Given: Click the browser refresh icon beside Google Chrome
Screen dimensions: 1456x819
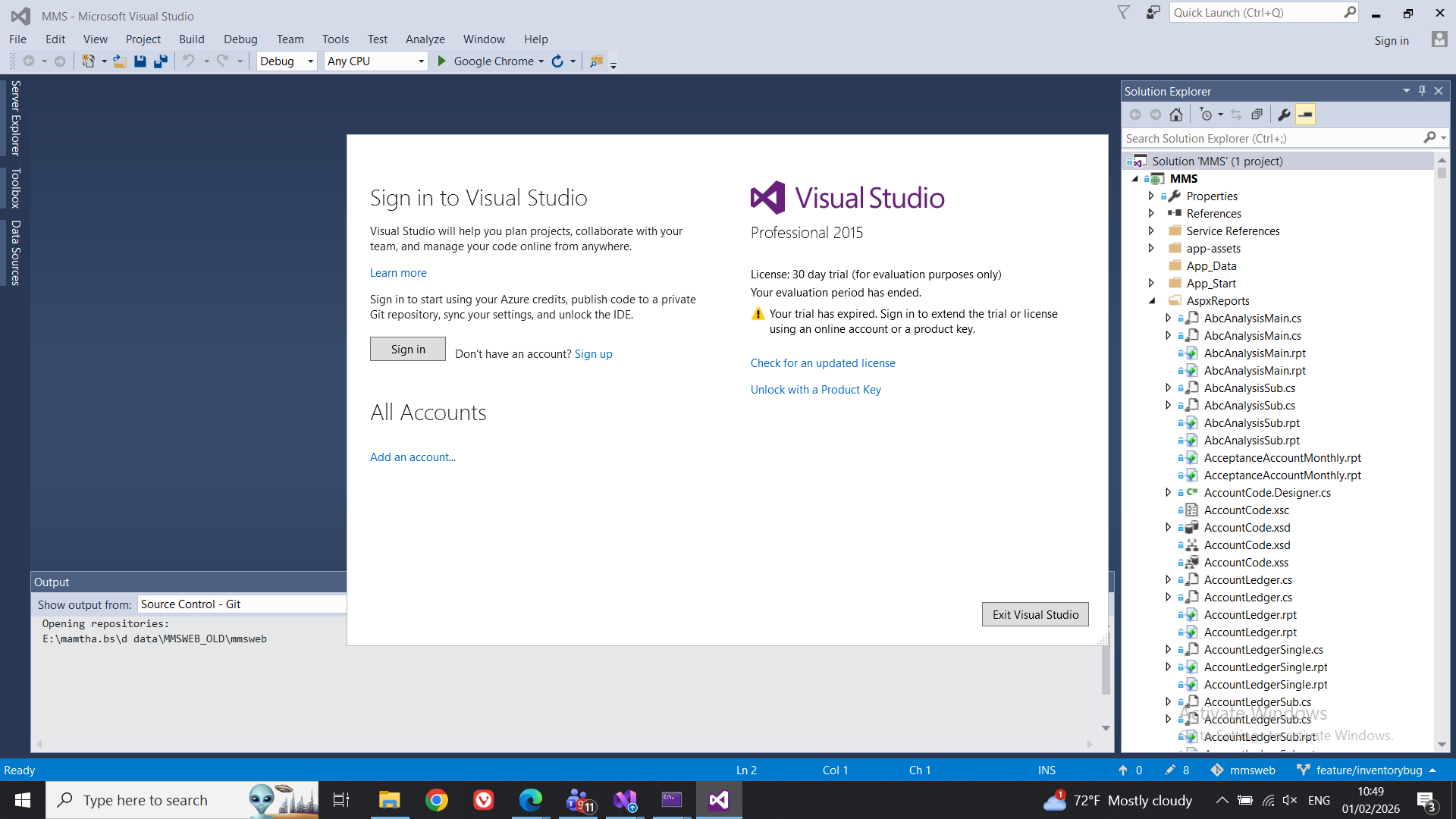Looking at the screenshot, I should pyautogui.click(x=557, y=61).
